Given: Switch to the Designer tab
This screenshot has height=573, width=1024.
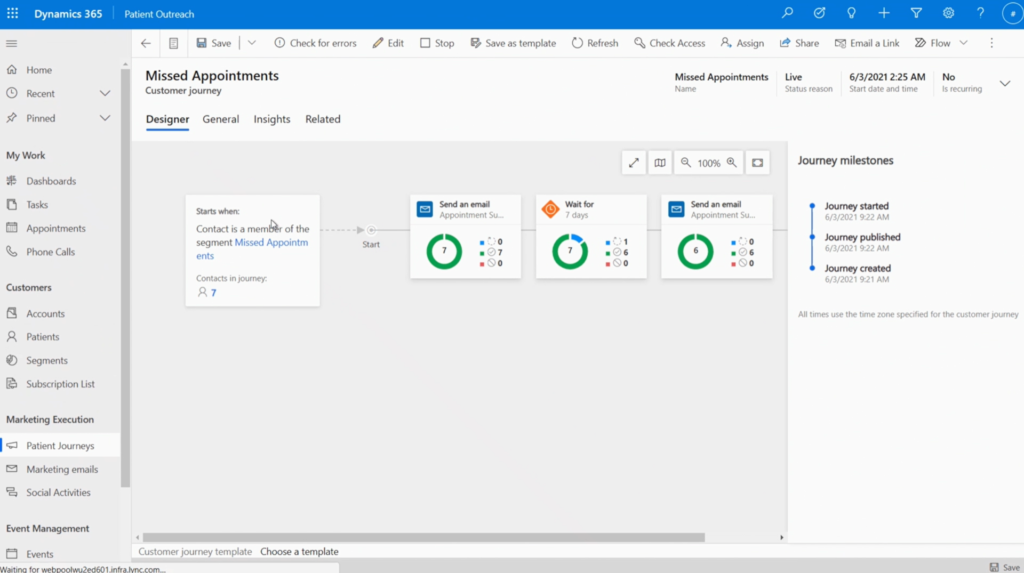Looking at the screenshot, I should pos(167,120).
